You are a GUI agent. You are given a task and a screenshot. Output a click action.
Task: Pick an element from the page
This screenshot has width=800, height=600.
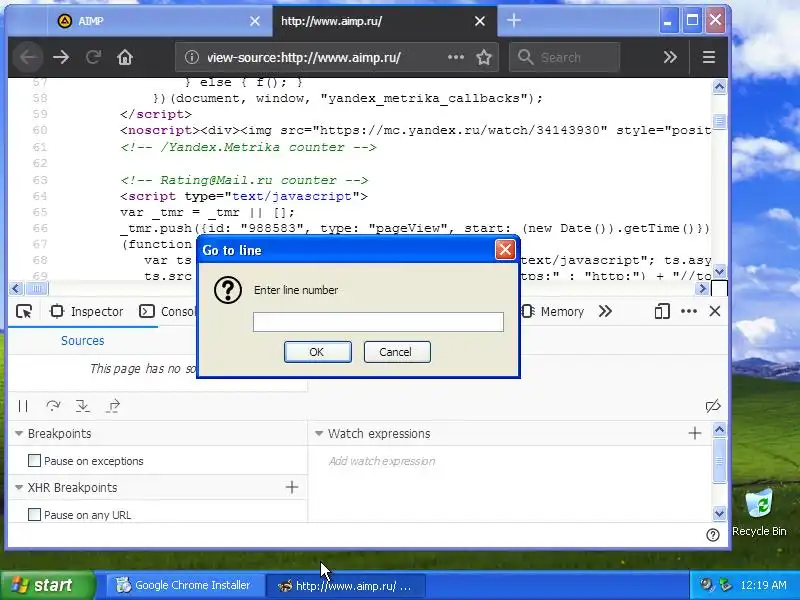[x=24, y=311]
